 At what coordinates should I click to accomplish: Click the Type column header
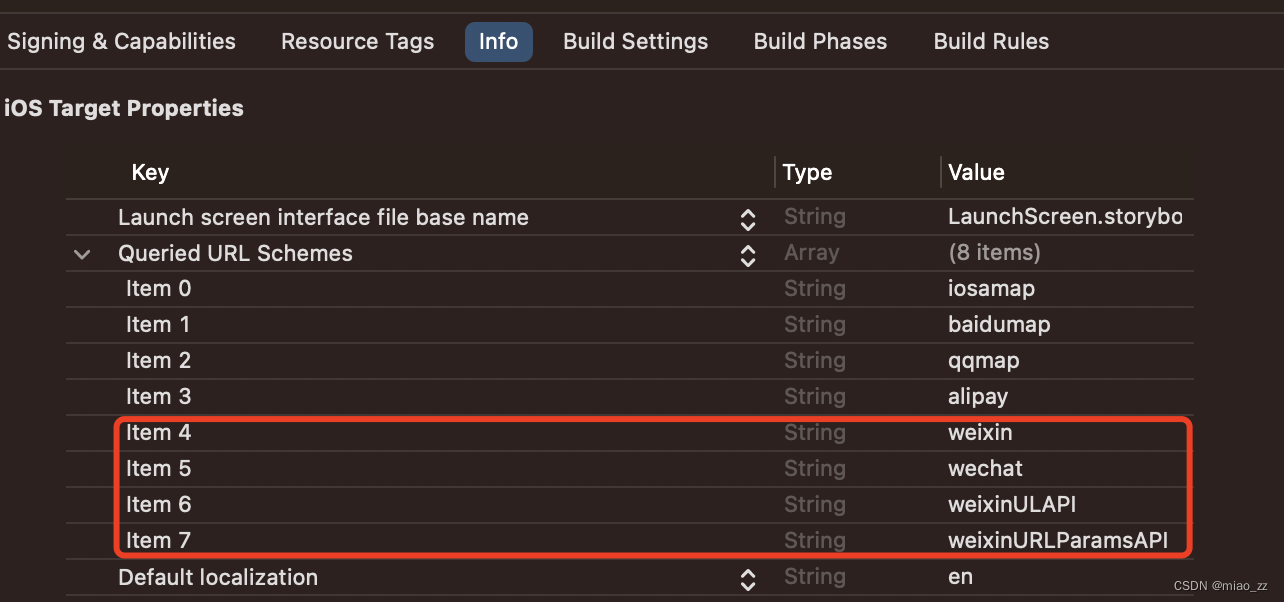807,173
